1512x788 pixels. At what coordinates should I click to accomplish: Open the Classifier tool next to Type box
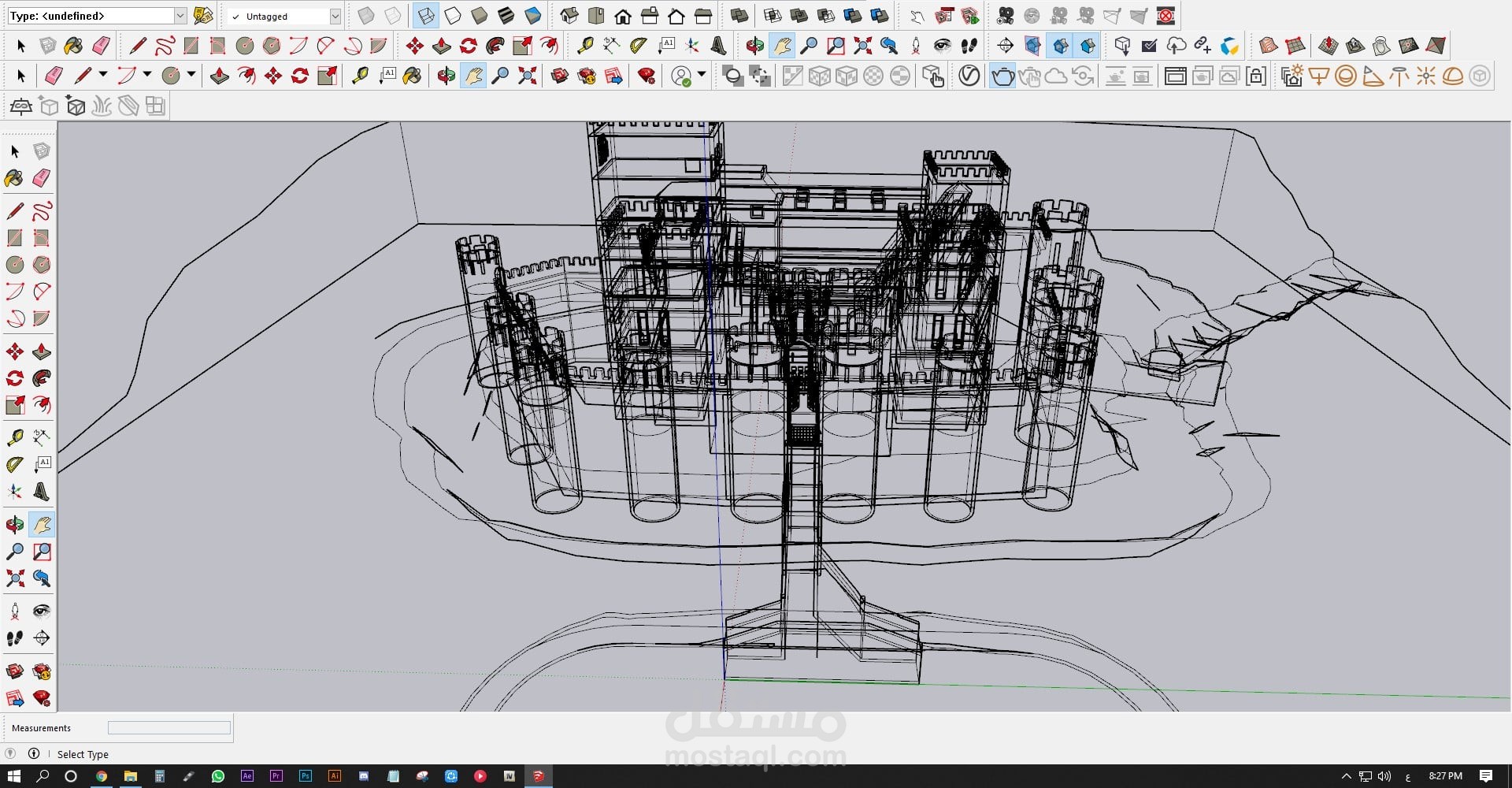click(203, 16)
